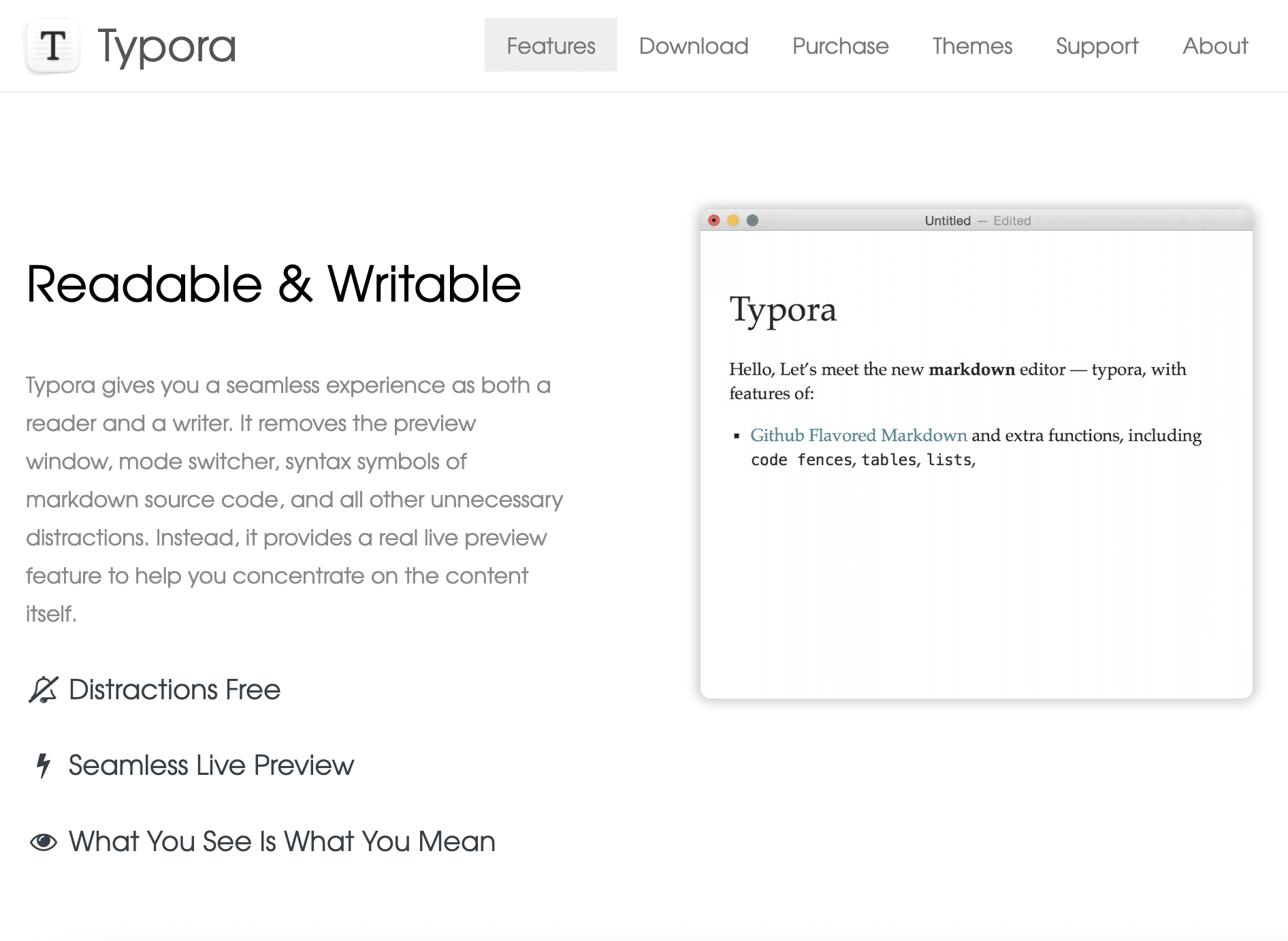Click the gray zoom dot in demo window
The width and height of the screenshot is (1288, 941).
click(x=752, y=220)
